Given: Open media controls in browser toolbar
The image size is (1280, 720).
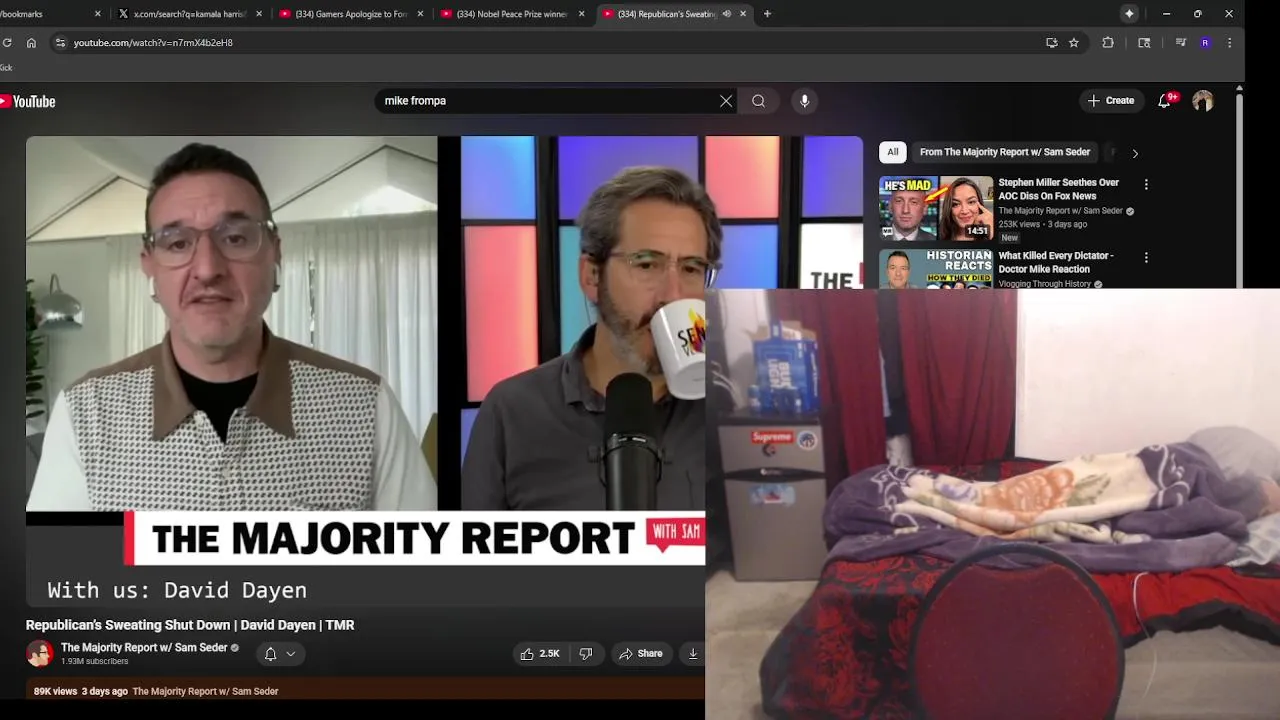Looking at the screenshot, I should [x=1181, y=43].
